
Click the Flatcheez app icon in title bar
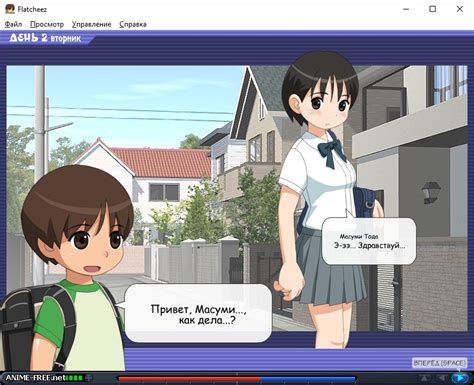pos(10,9)
